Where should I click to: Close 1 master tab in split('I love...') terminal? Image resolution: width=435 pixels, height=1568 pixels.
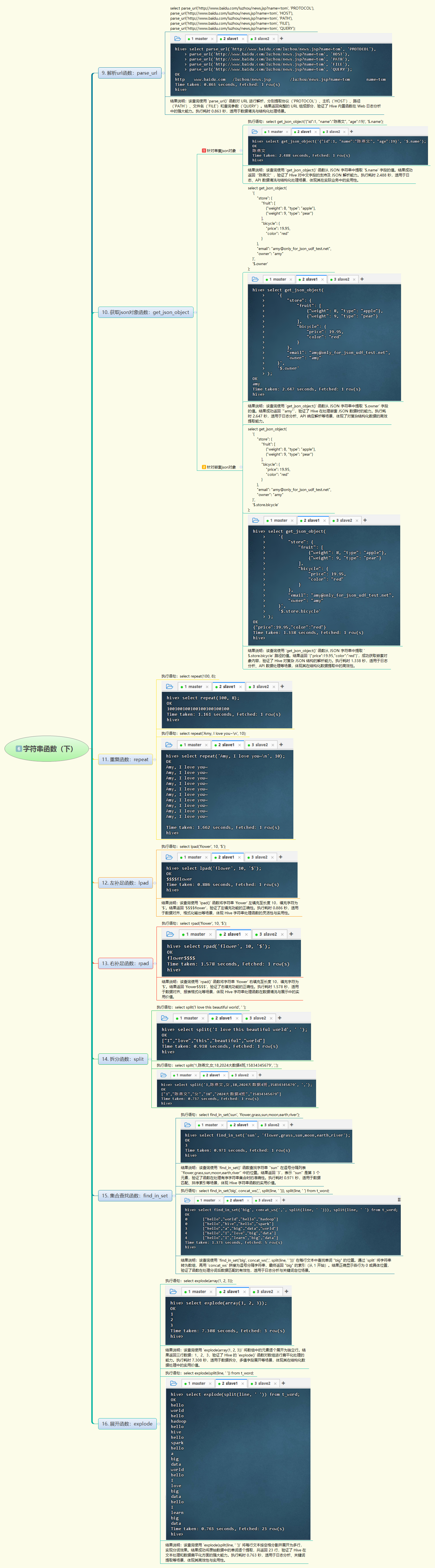[203, 1018]
